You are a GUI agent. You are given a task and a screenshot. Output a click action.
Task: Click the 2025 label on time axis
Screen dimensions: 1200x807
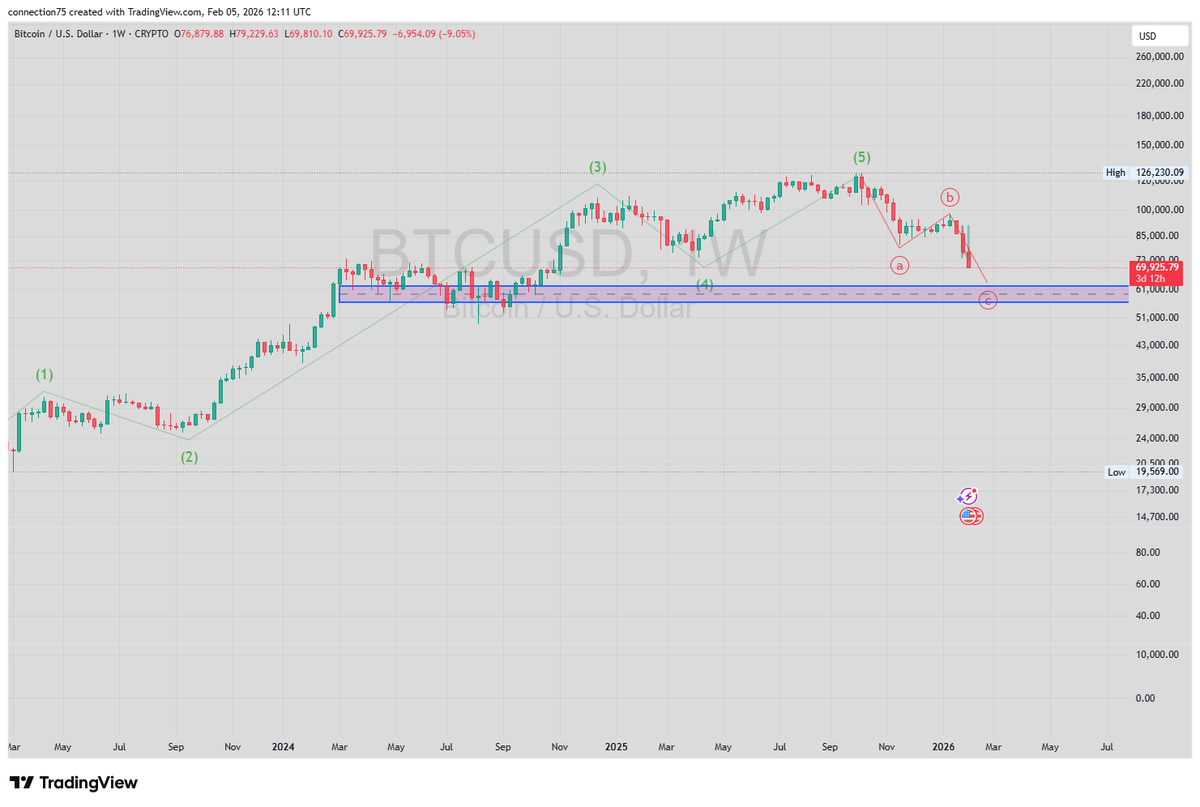[x=616, y=746]
